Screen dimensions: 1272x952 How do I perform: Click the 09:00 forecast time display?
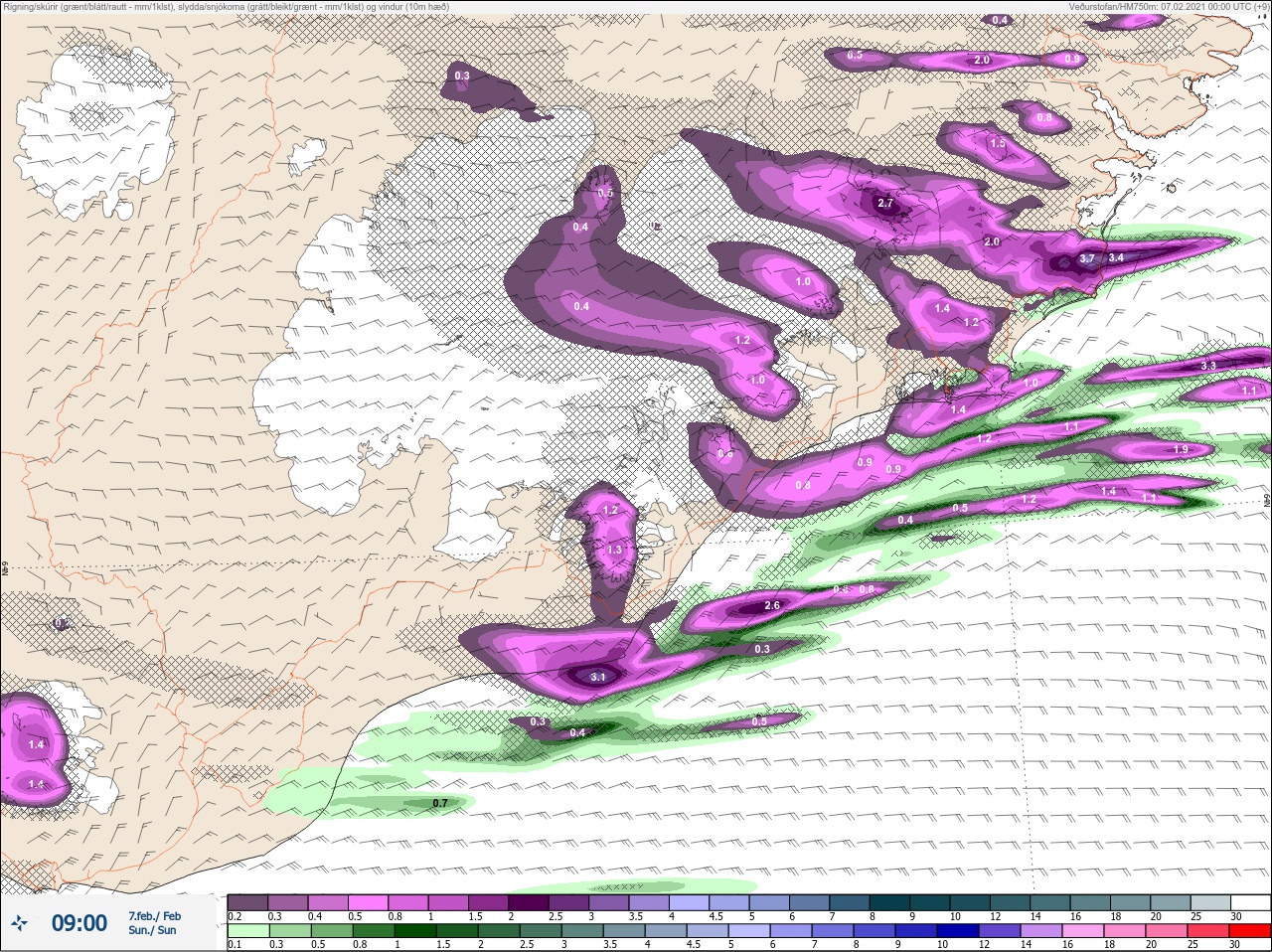pyautogui.click(x=79, y=923)
